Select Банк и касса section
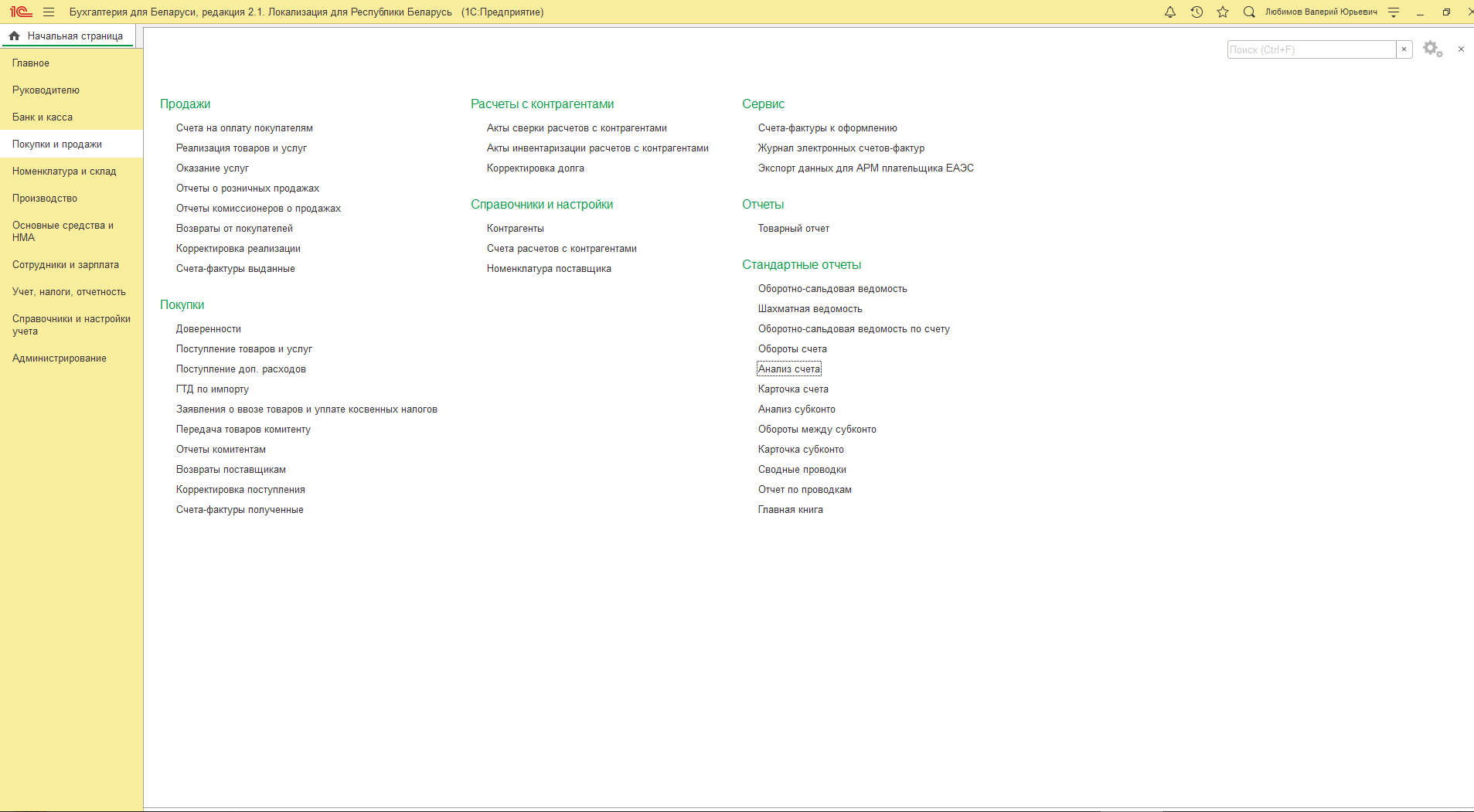 tap(43, 117)
